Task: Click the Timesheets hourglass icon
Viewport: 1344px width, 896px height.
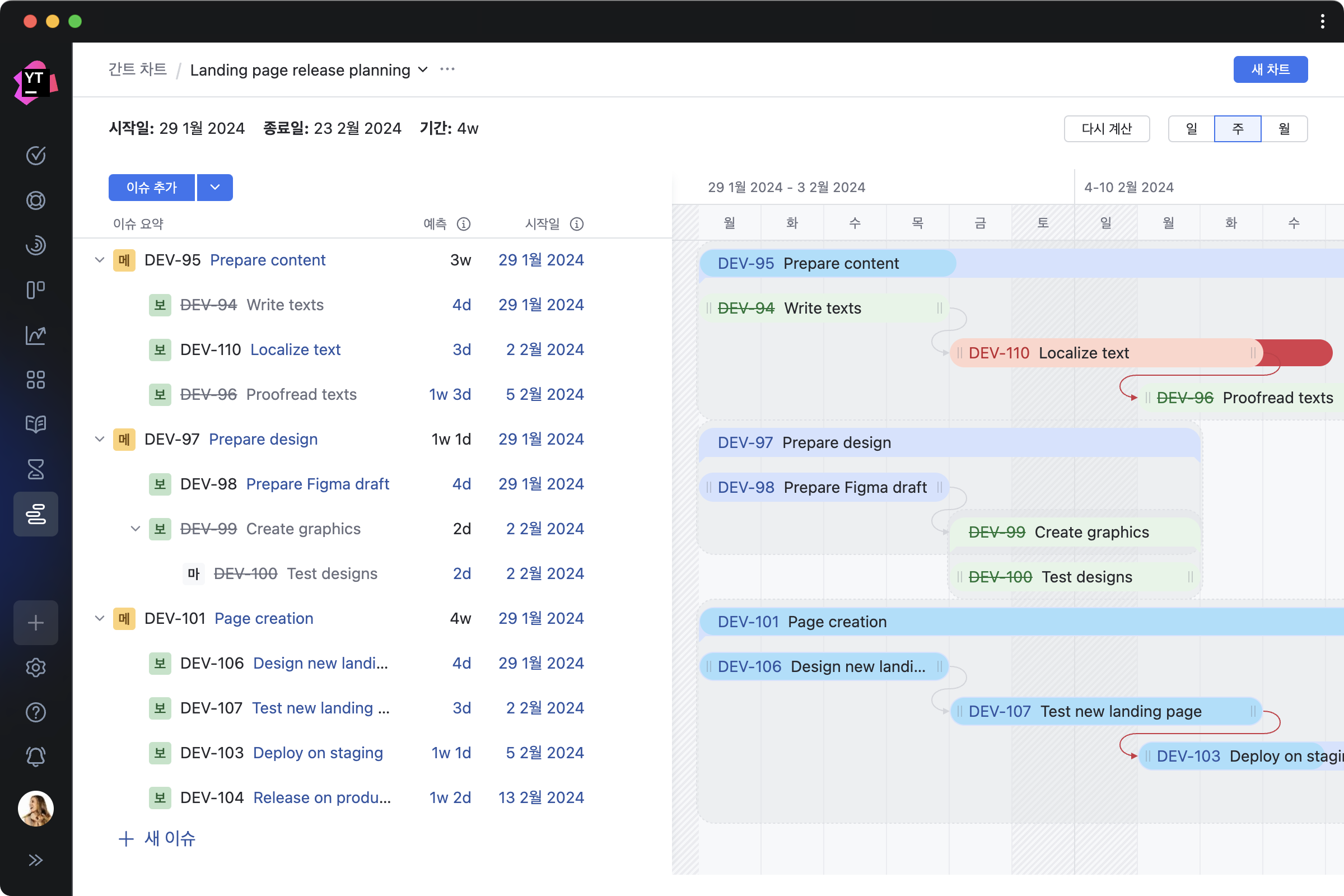Action: click(35, 469)
